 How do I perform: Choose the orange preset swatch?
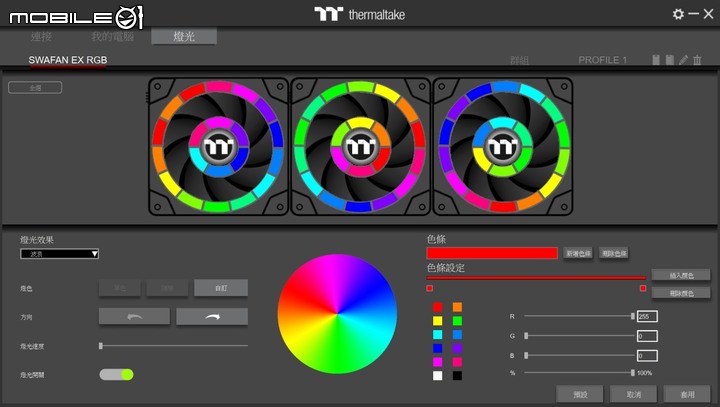pyautogui.click(x=457, y=307)
